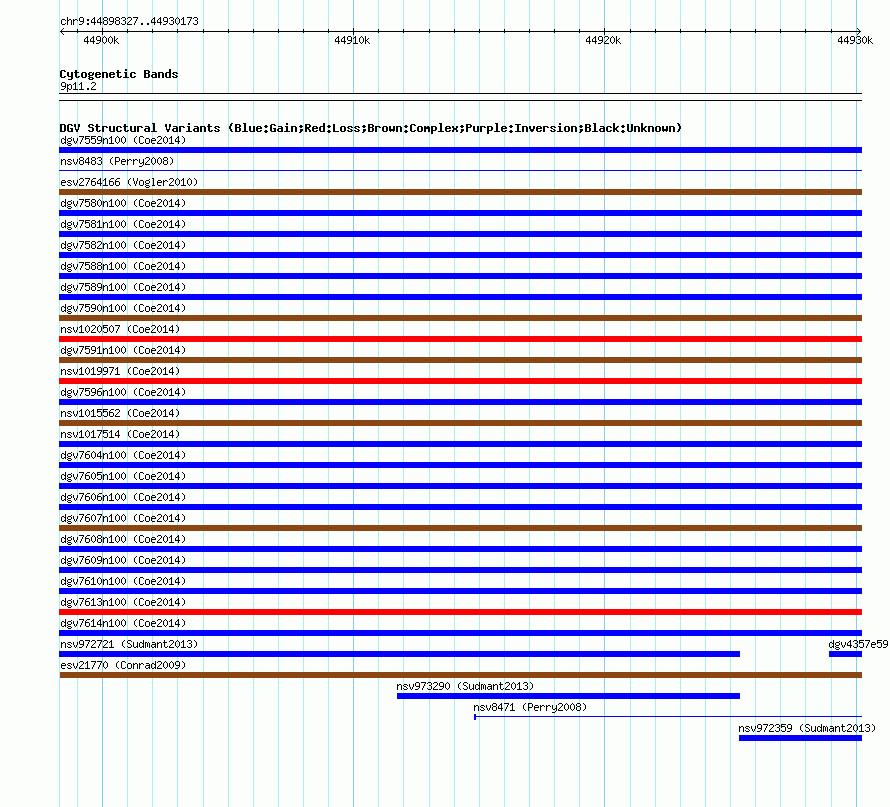Viewport: 890px width, 807px height.
Task: Open nsv1019971 (Coe2014) label
Action: [x=120, y=371]
